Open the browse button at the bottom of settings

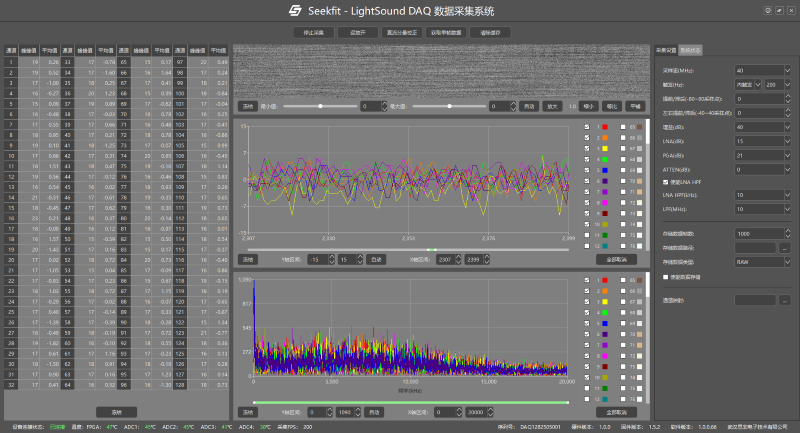coord(785,300)
